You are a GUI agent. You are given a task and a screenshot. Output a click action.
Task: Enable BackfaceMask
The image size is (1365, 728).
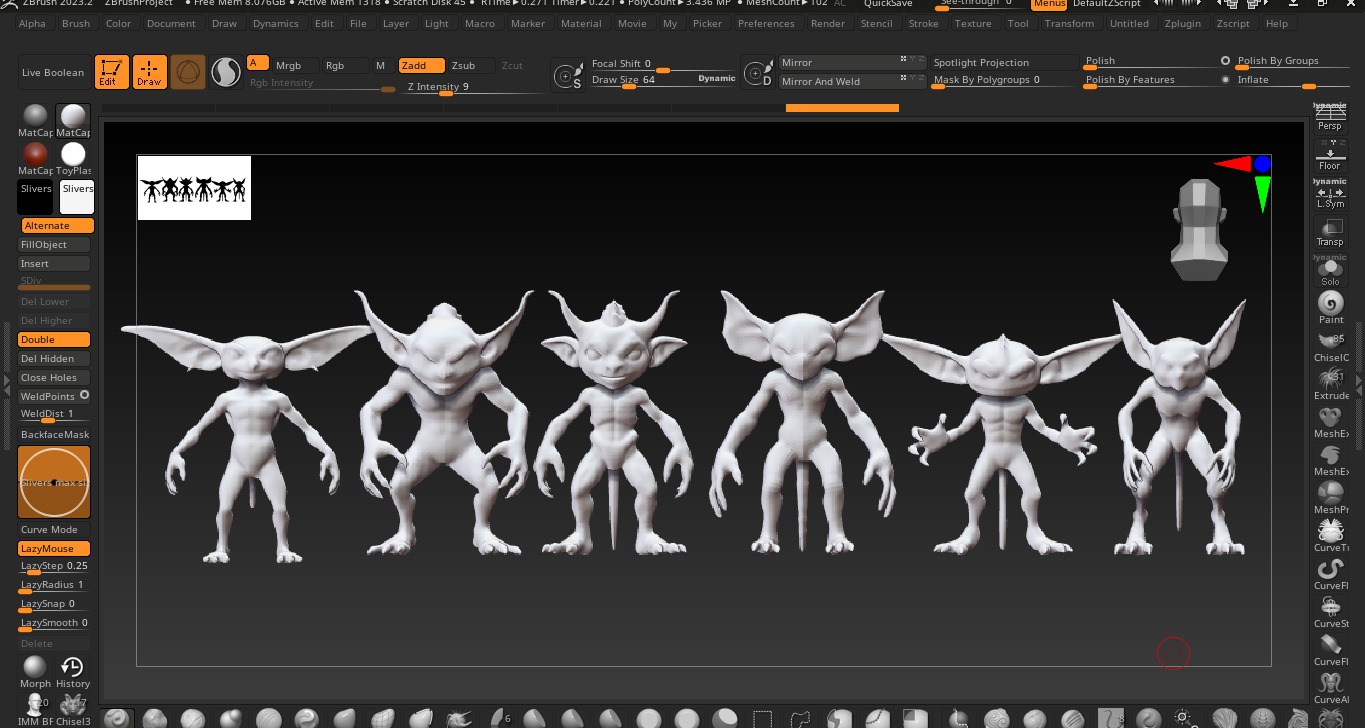click(x=55, y=435)
